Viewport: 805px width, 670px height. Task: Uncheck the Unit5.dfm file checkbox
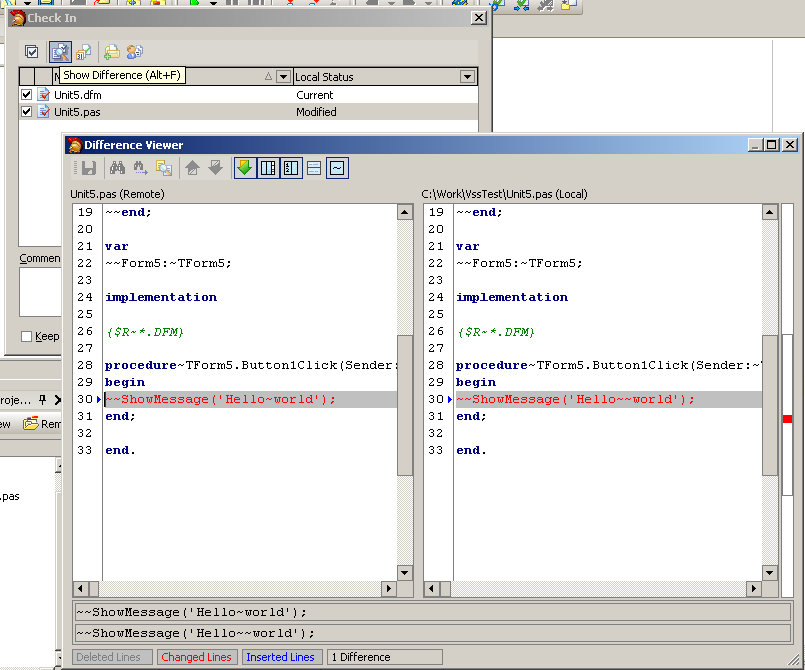point(27,95)
